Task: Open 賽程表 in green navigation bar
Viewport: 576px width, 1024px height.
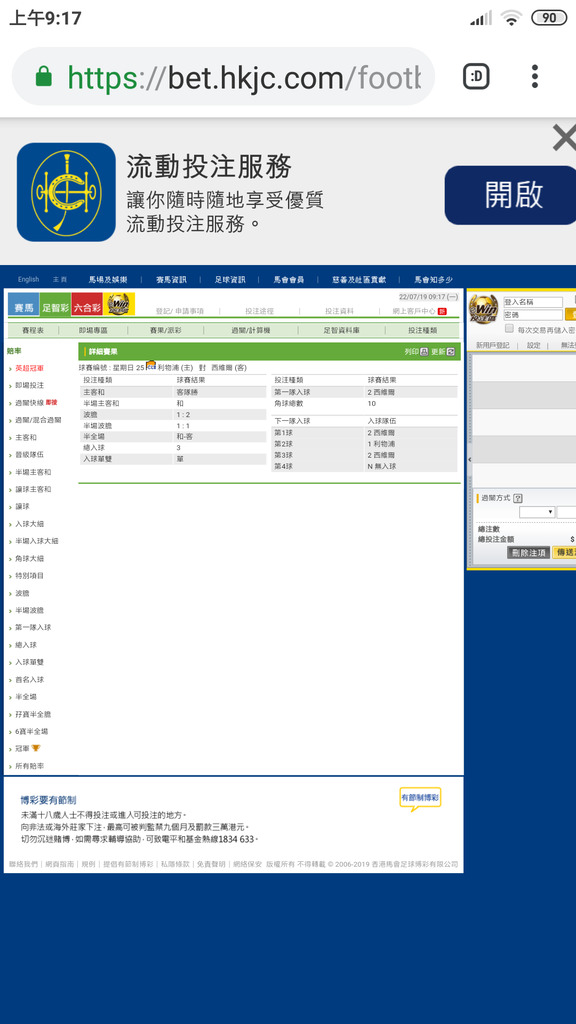Action: pos(33,331)
